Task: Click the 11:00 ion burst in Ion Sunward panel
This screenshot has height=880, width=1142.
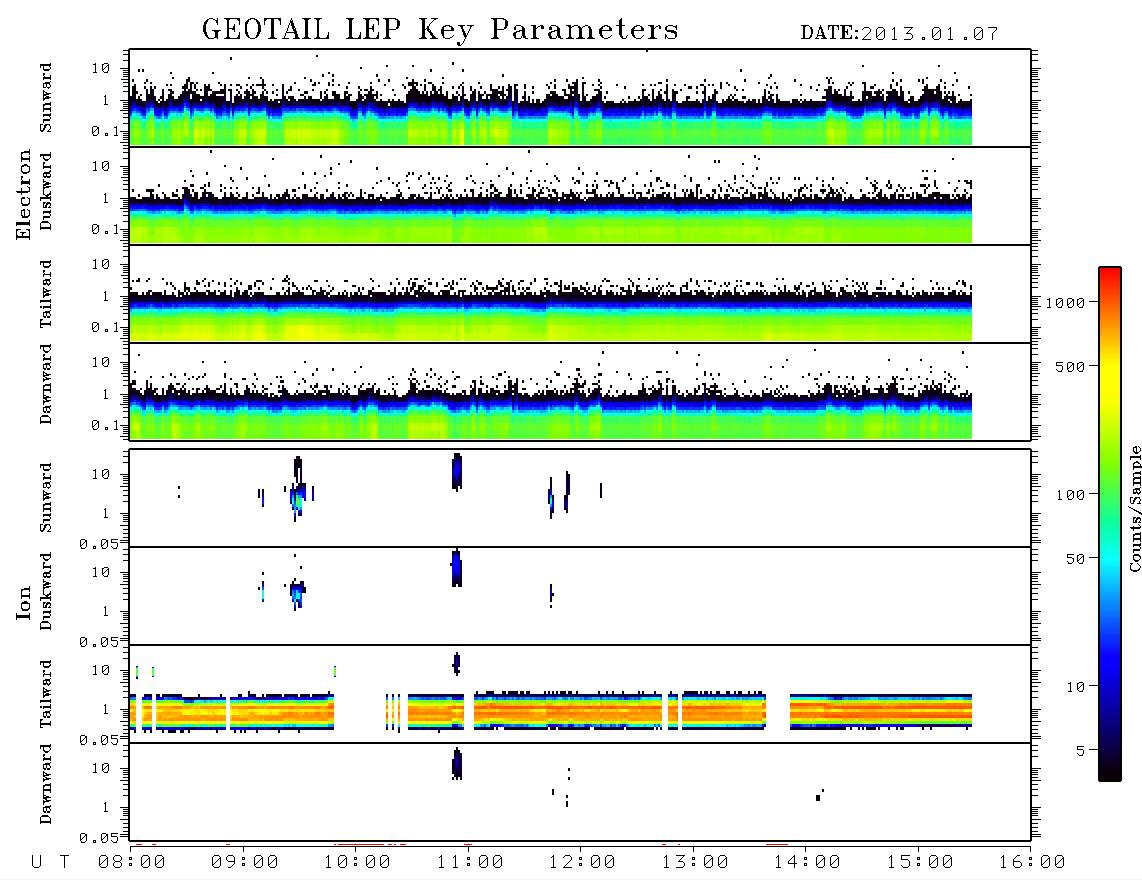Action: (x=457, y=472)
